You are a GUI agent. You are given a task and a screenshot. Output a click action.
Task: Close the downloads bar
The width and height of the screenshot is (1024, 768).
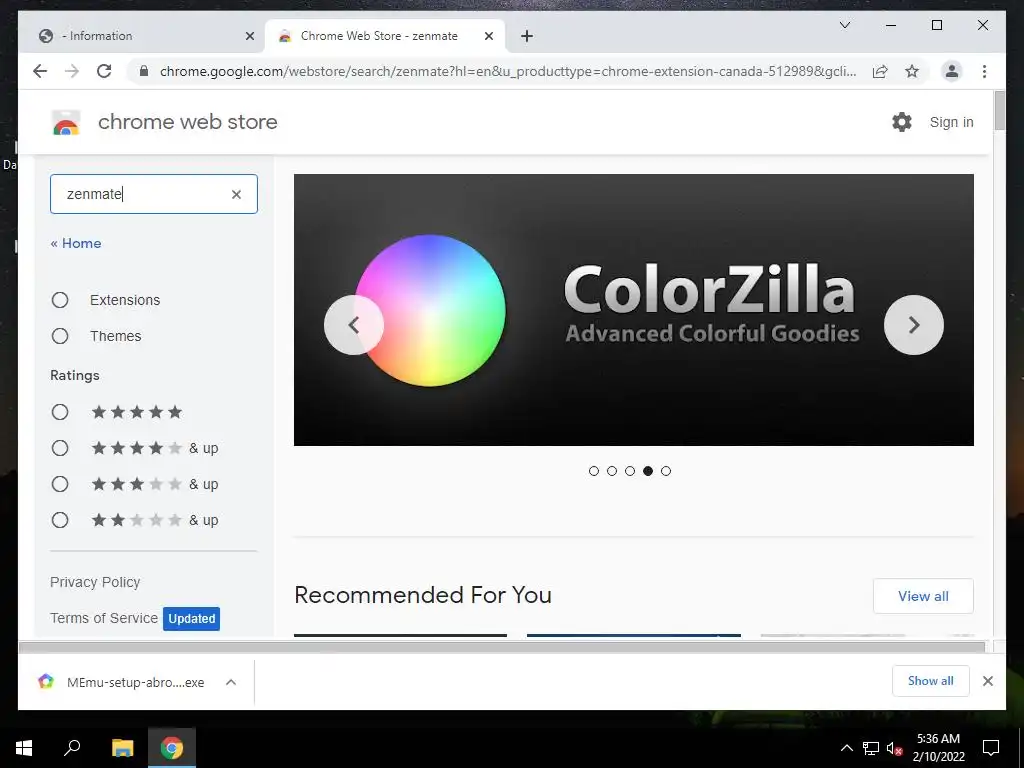pyautogui.click(x=987, y=681)
